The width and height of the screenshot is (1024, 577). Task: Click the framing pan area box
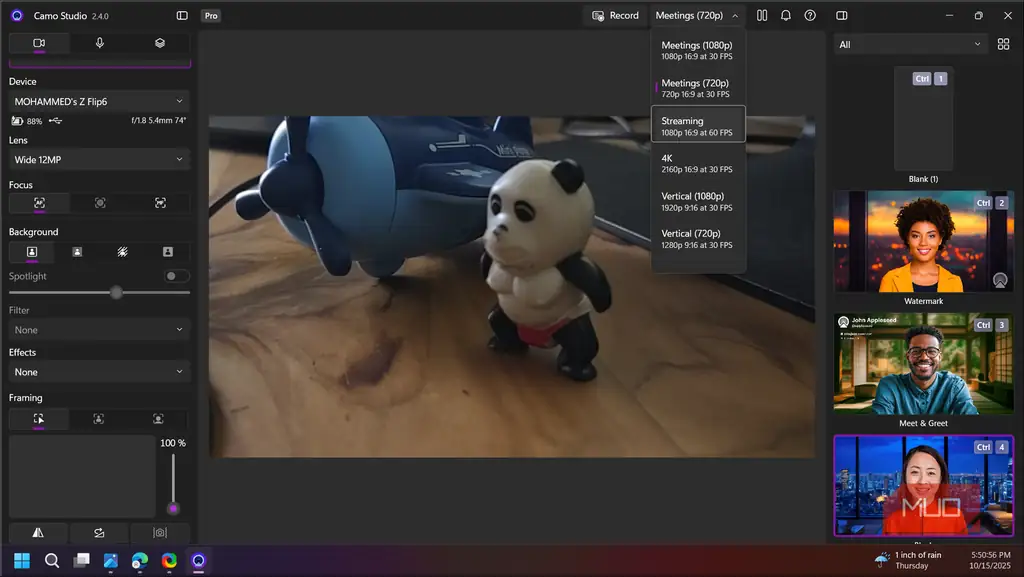[82, 476]
